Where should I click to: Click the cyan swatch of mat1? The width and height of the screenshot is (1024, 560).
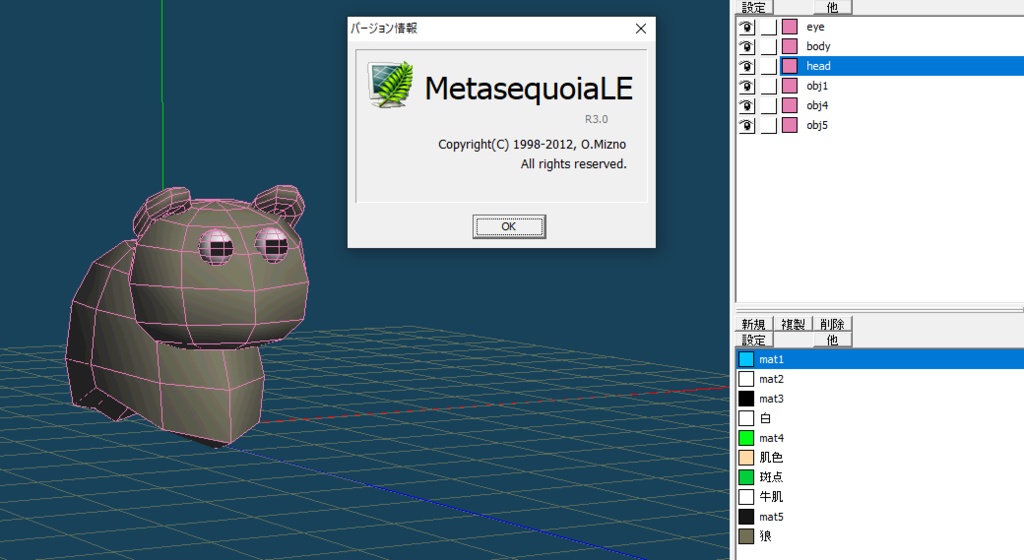(x=746, y=359)
